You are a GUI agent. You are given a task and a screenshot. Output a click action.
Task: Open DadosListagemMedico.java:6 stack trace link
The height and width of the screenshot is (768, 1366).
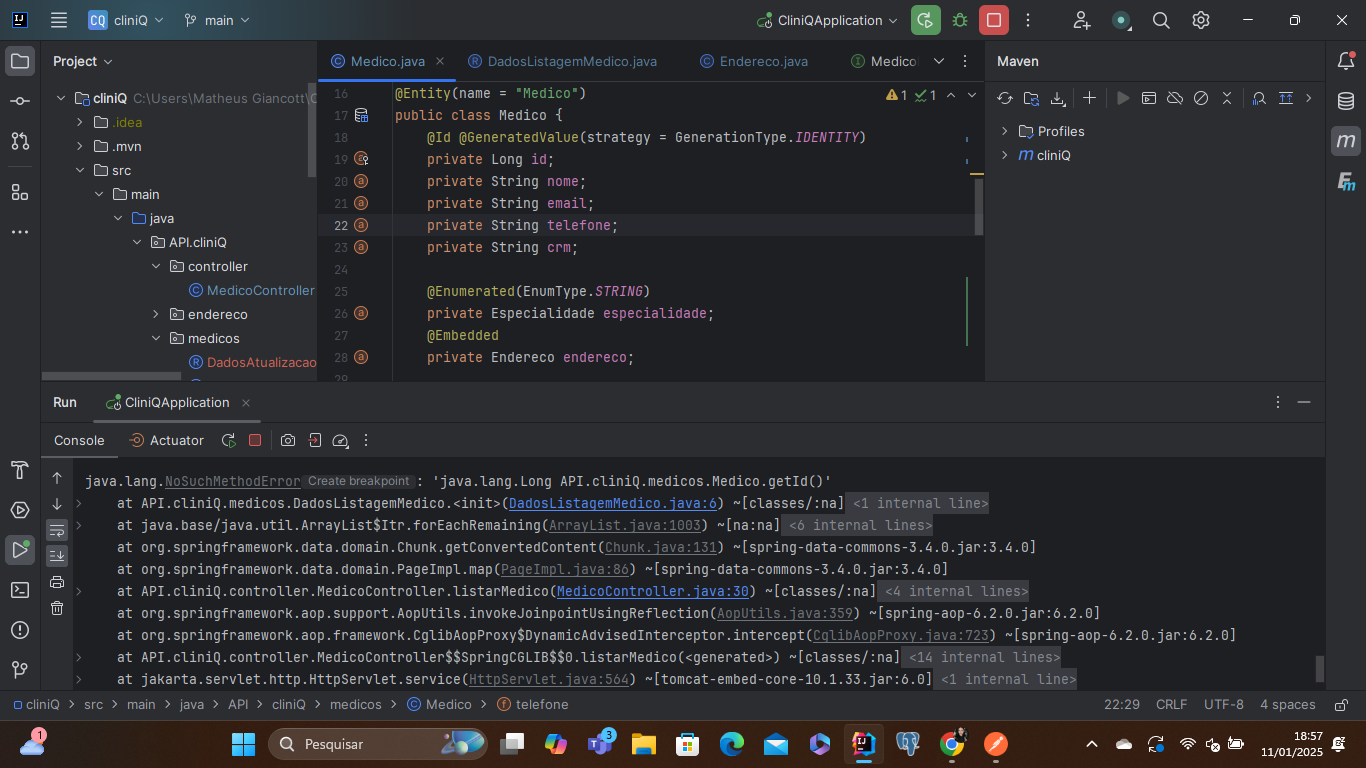click(613, 503)
